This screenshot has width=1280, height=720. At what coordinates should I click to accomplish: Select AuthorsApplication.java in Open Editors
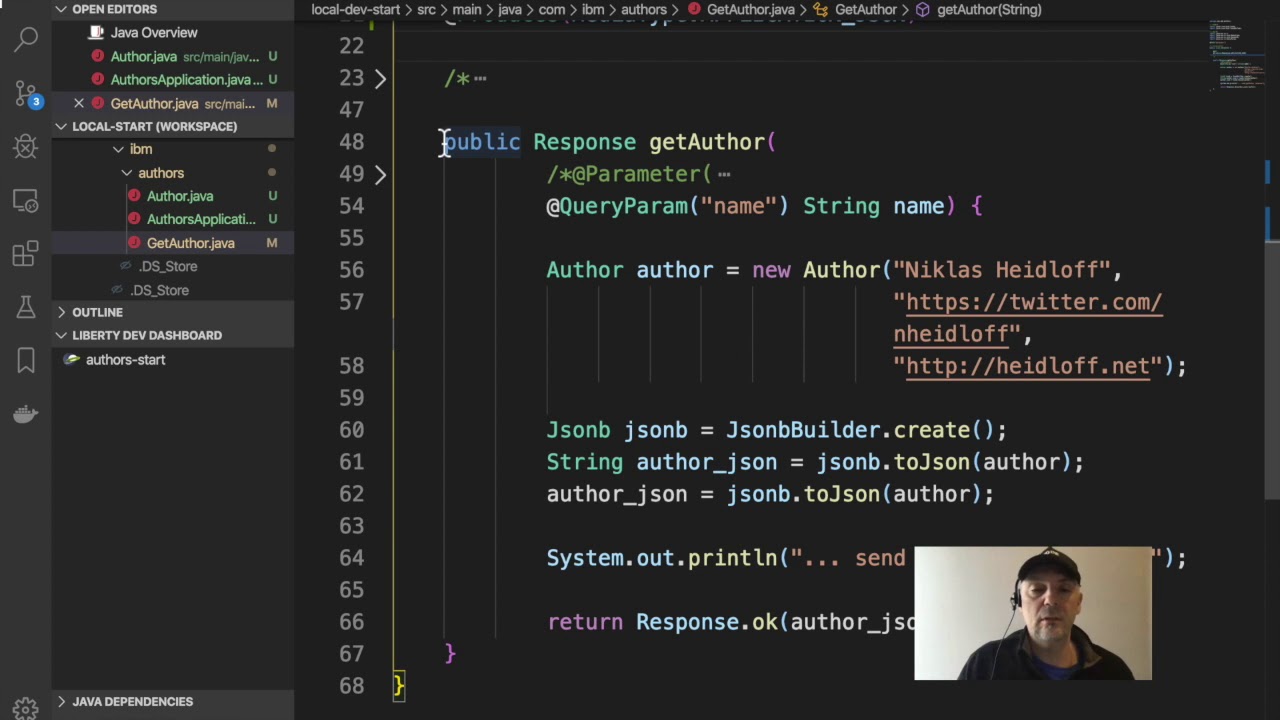click(180, 80)
